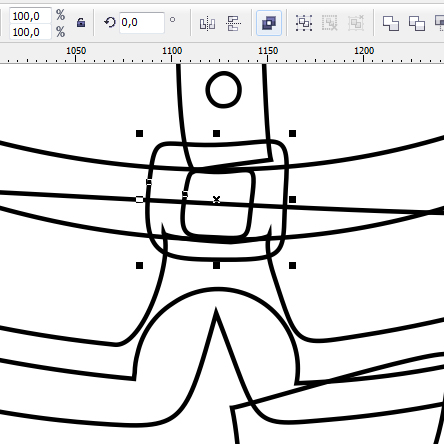This screenshot has height=444, width=444.
Task: Click the rotation angle arrow icon
Action: pos(109,23)
